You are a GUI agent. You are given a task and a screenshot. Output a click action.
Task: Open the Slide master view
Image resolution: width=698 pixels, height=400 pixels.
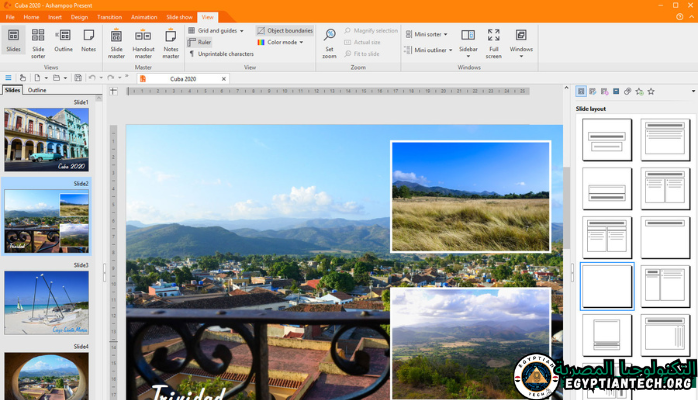tap(116, 40)
